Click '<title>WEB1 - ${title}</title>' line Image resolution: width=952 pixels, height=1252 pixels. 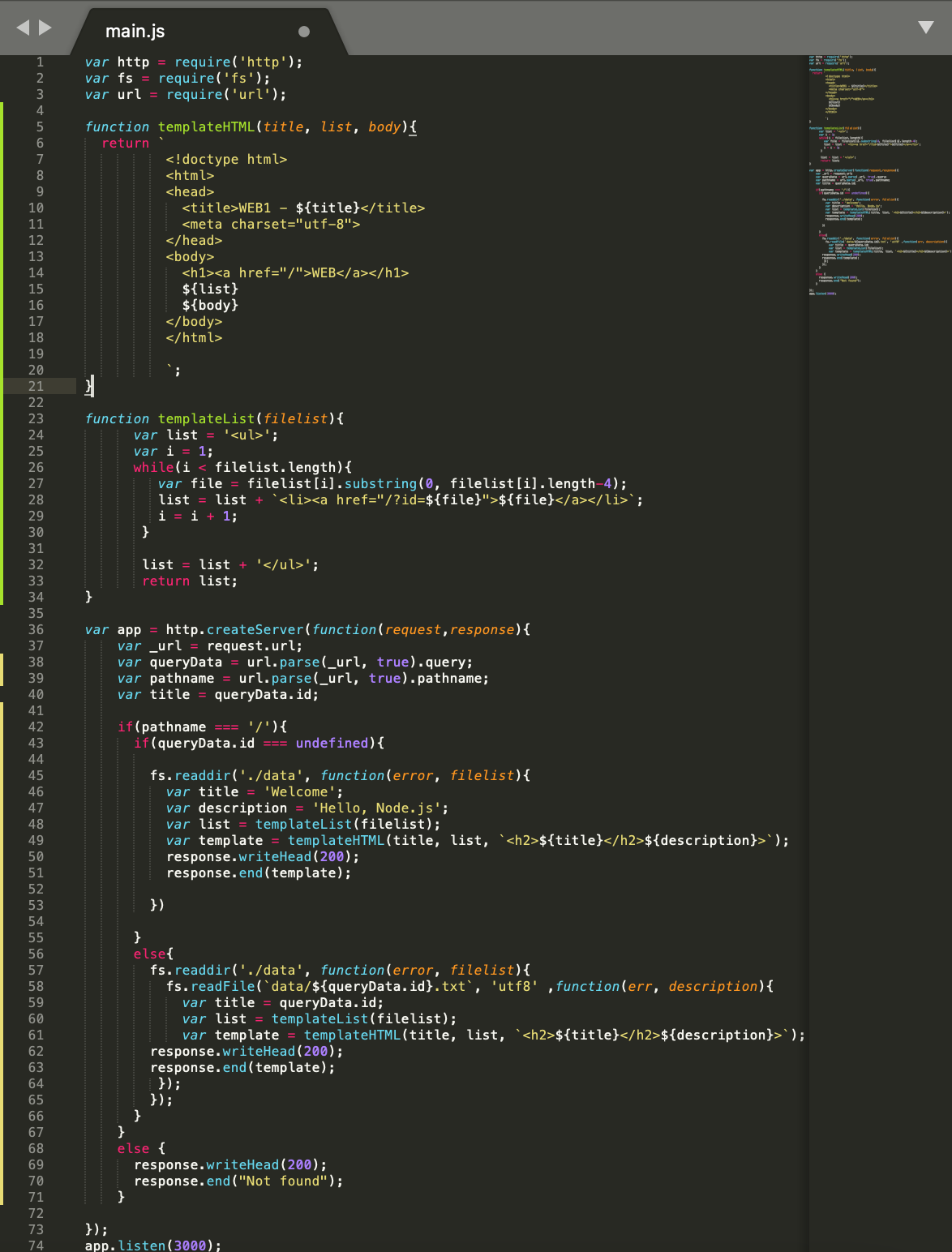tap(303, 208)
